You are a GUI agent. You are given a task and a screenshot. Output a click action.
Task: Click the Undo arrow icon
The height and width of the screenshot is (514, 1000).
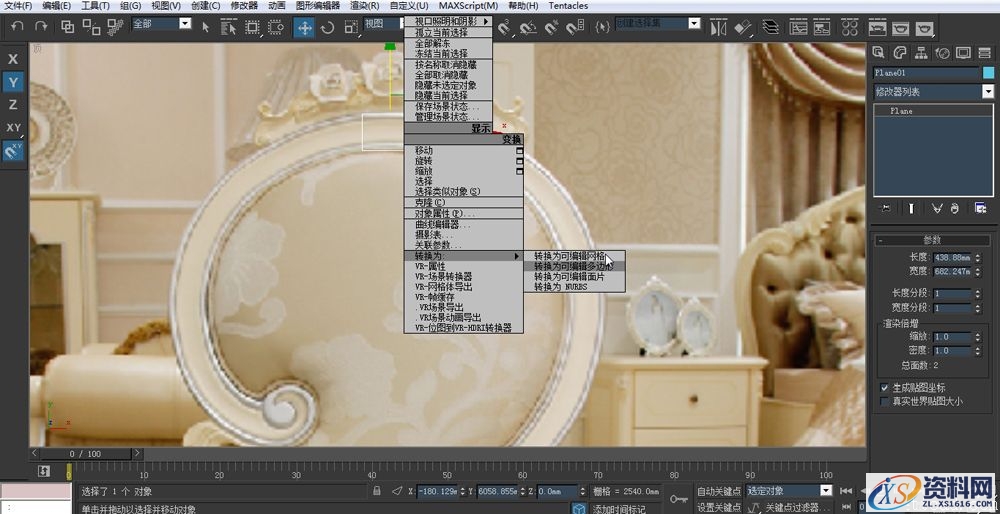tap(18, 27)
